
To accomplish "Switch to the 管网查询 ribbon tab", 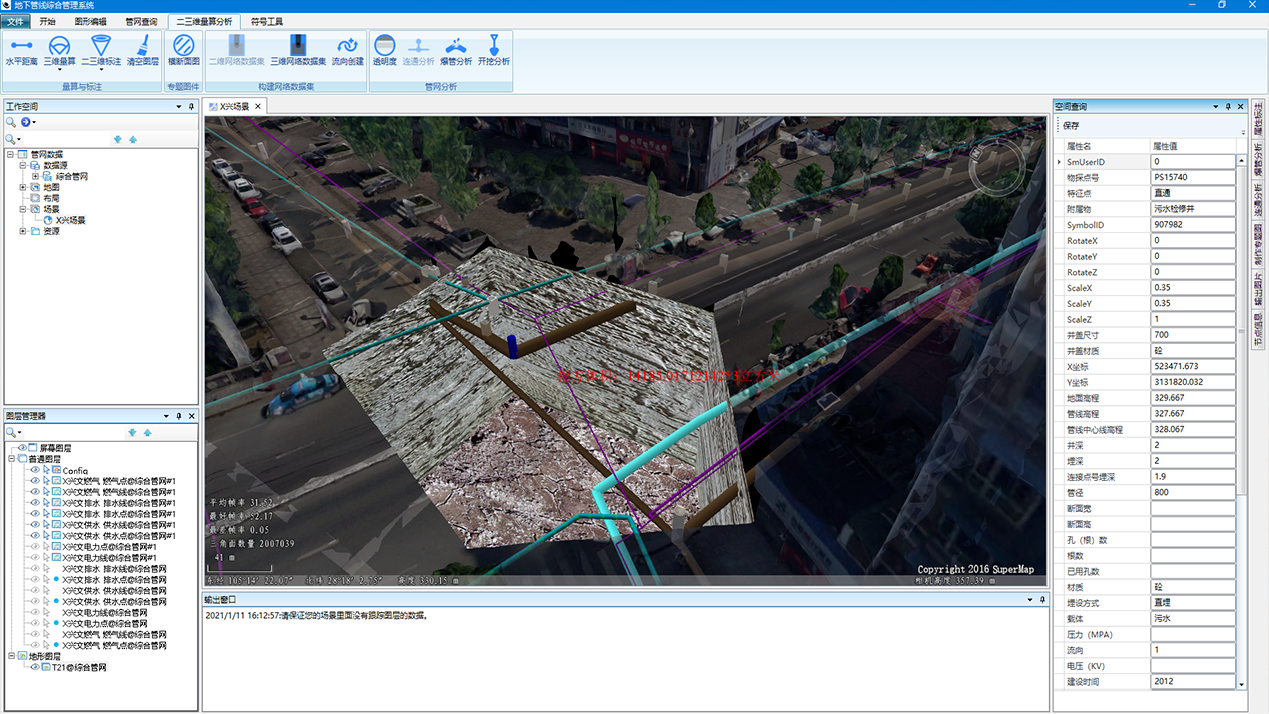I will tap(141, 21).
